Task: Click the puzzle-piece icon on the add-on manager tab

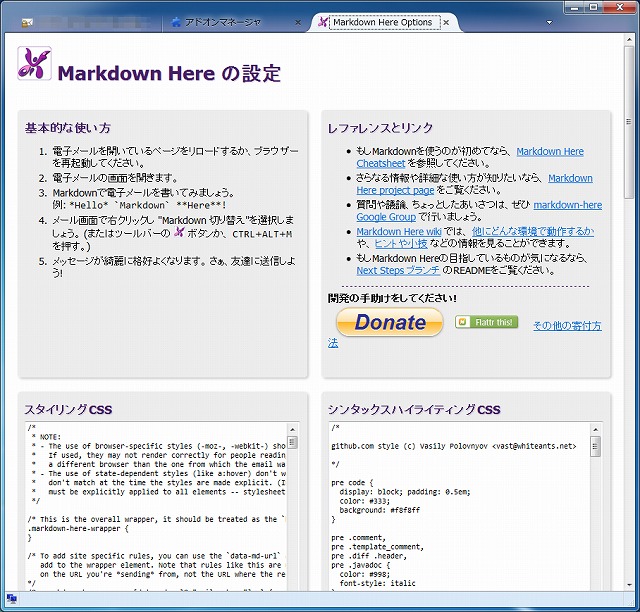Action: pyautogui.click(x=176, y=22)
